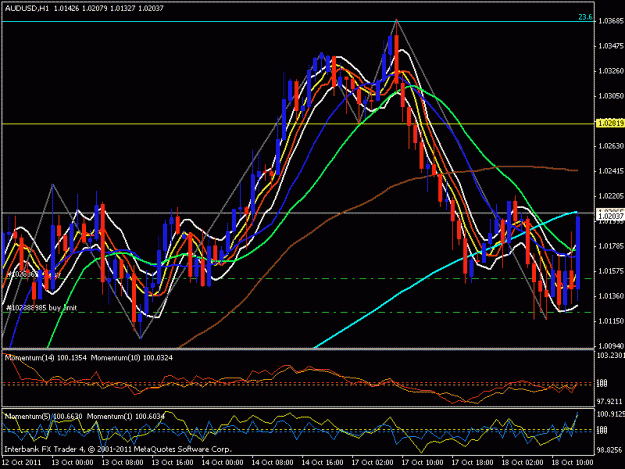Image resolution: width=625 pixels, height=469 pixels.
Task: Click the Momentum(10) 100.0324 indicator label
Action: pyautogui.click(x=132, y=358)
